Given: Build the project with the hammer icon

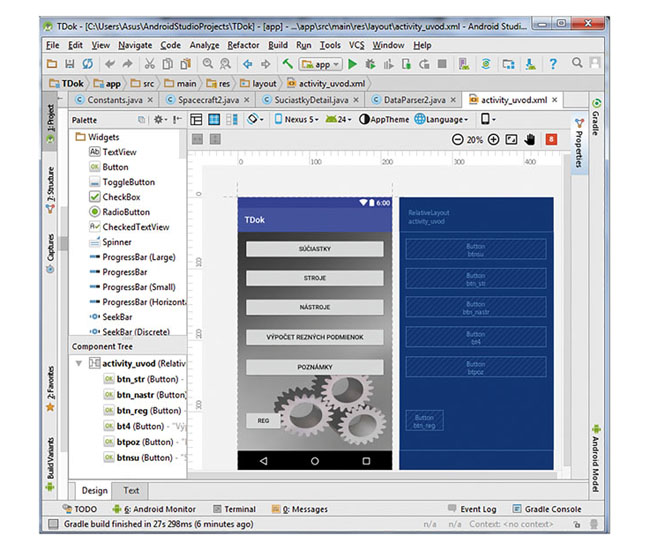Looking at the screenshot, I should [x=287, y=64].
